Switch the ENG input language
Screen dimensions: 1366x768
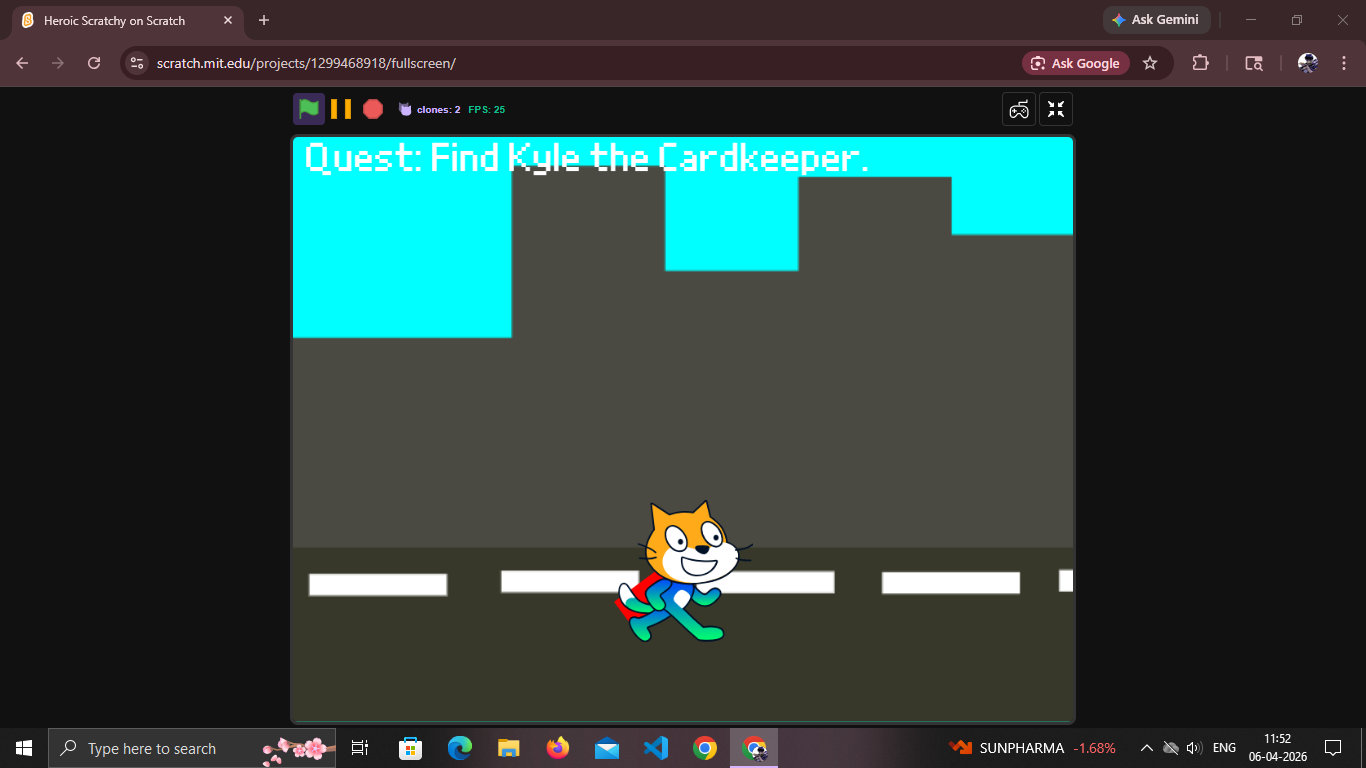click(1224, 748)
